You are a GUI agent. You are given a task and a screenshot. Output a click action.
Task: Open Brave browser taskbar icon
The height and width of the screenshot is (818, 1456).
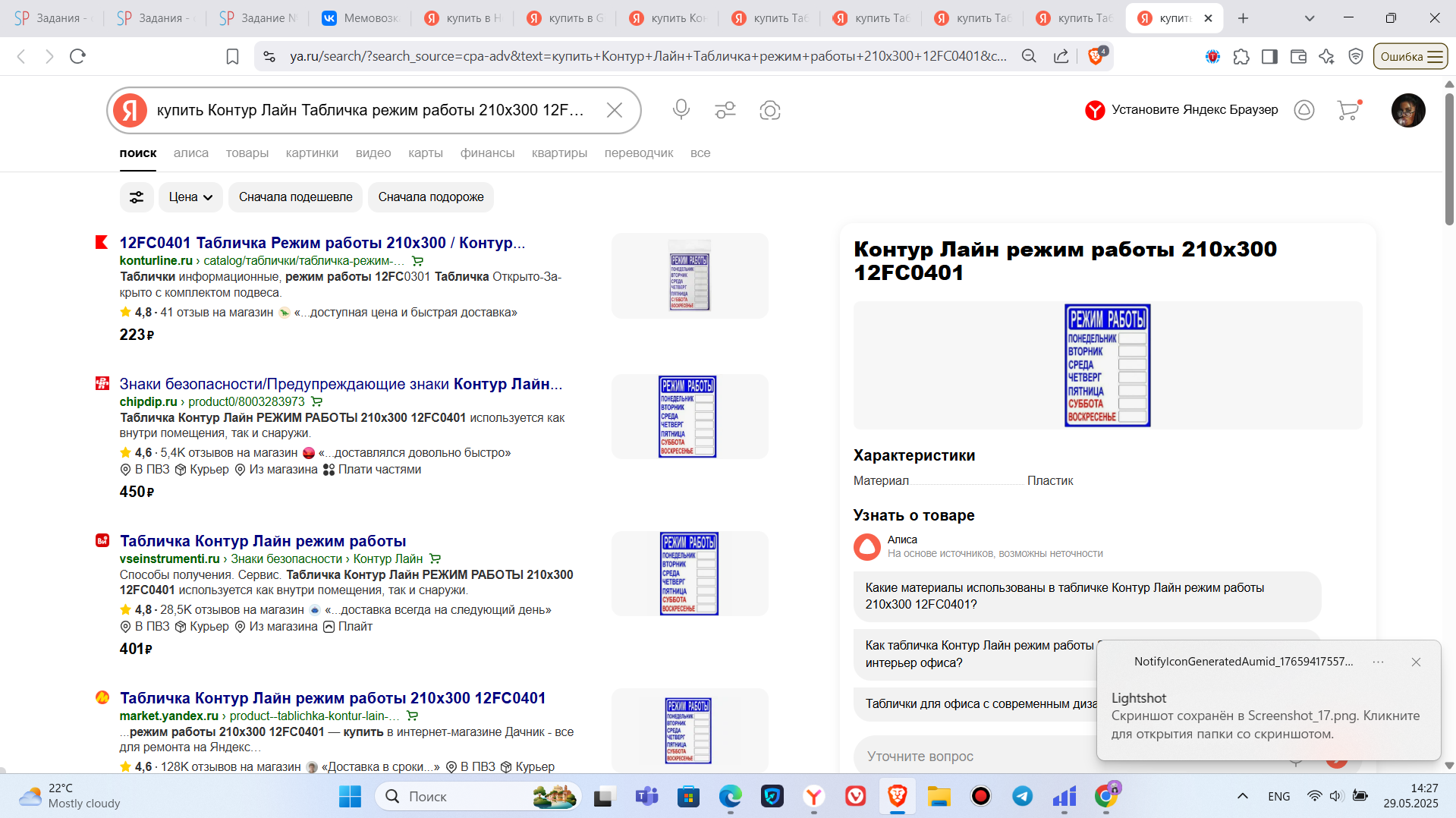click(x=898, y=796)
